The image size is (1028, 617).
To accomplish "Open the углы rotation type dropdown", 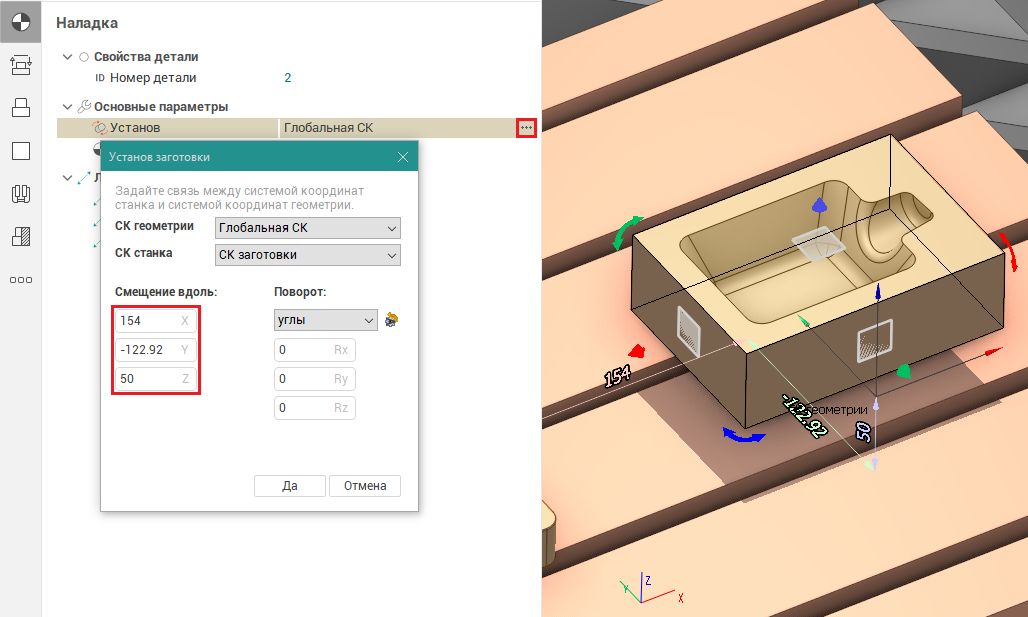I will coord(326,320).
